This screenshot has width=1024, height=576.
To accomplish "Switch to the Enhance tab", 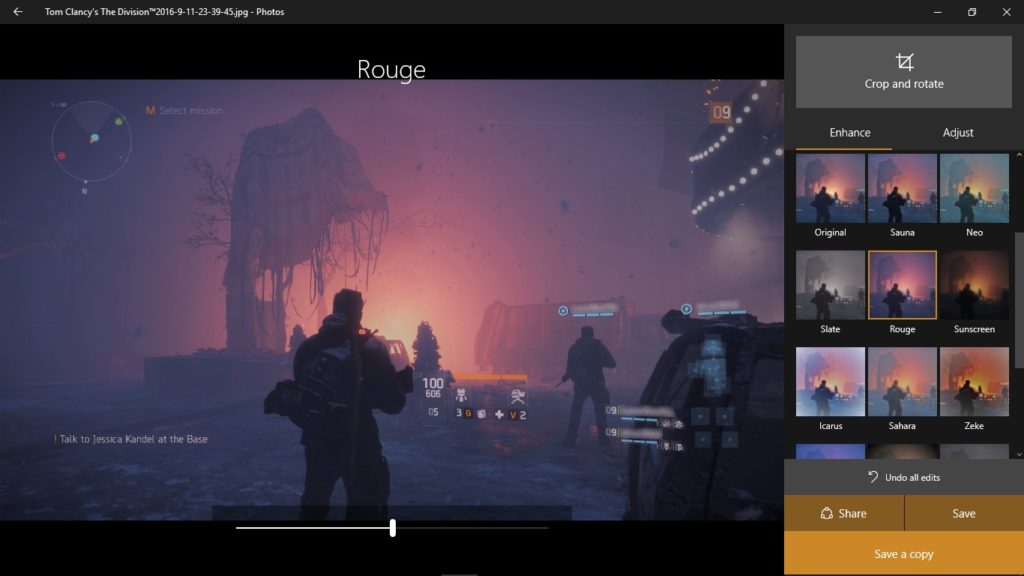I will (x=849, y=132).
